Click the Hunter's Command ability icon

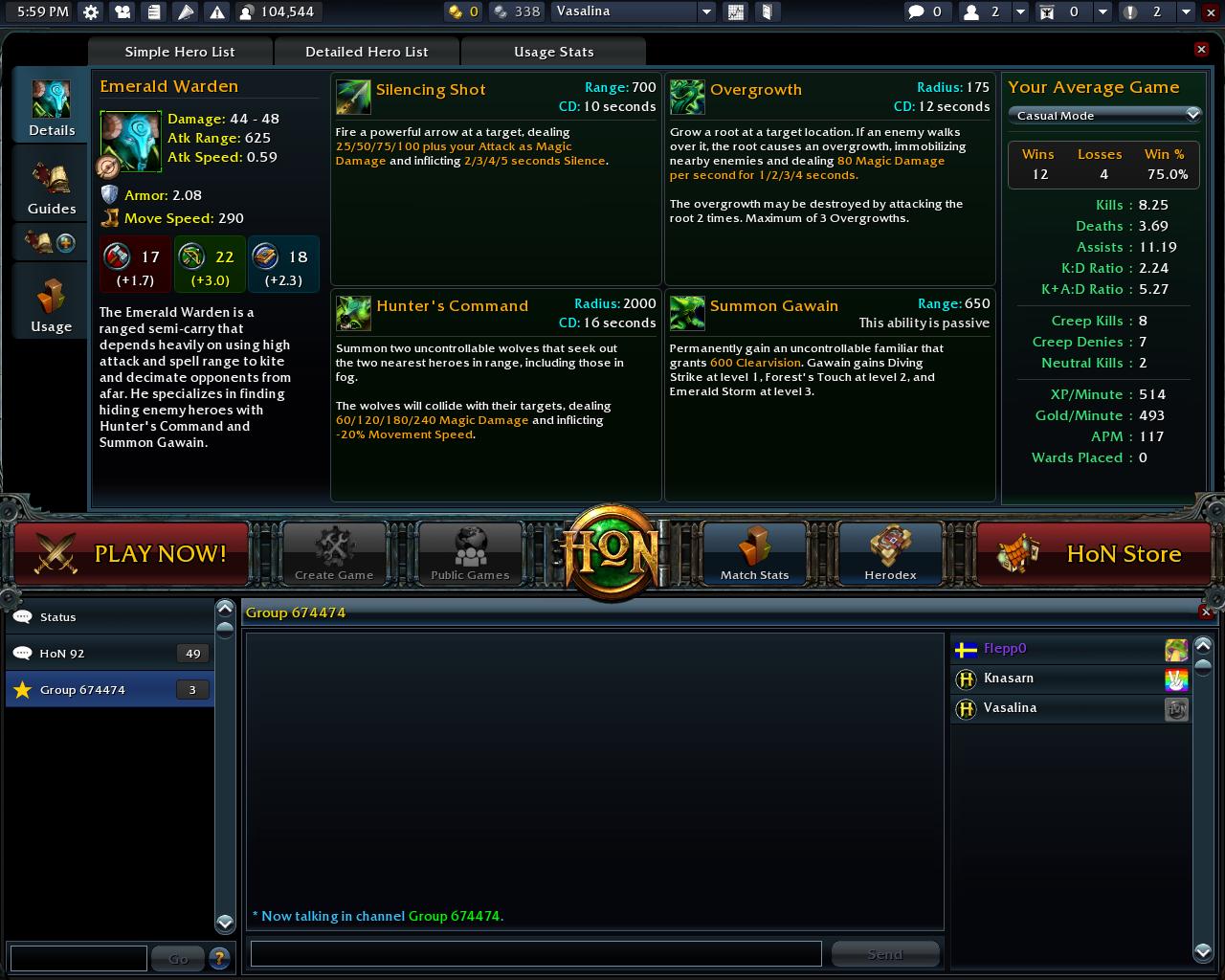click(353, 313)
